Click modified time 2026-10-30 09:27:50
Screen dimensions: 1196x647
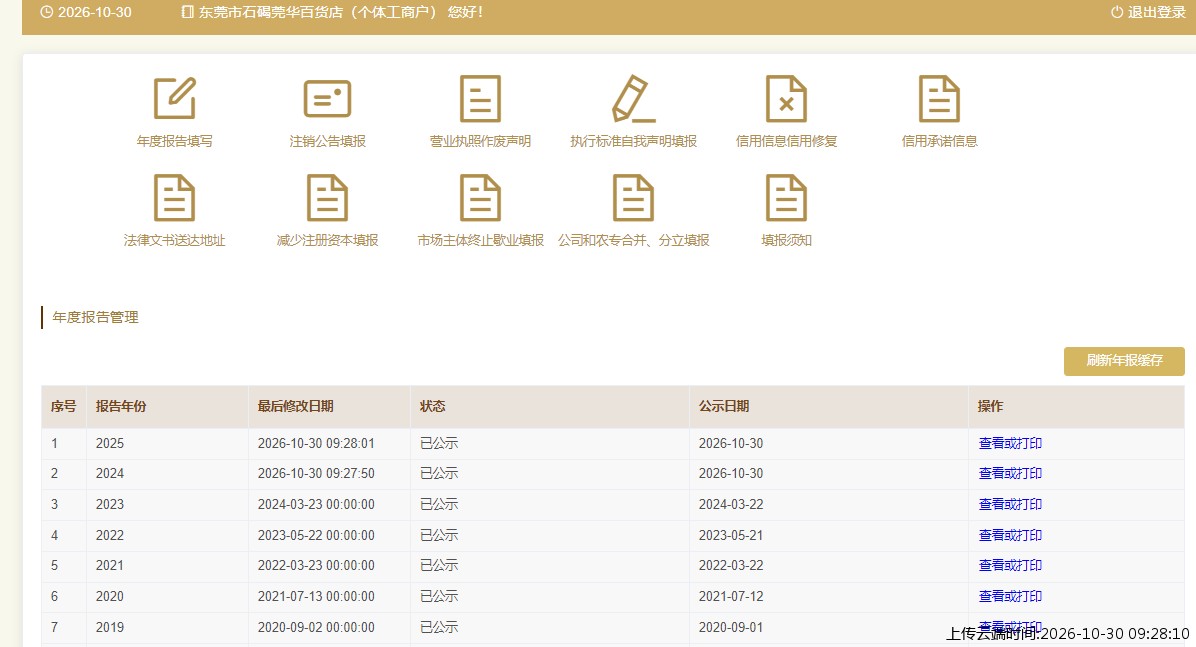click(316, 474)
